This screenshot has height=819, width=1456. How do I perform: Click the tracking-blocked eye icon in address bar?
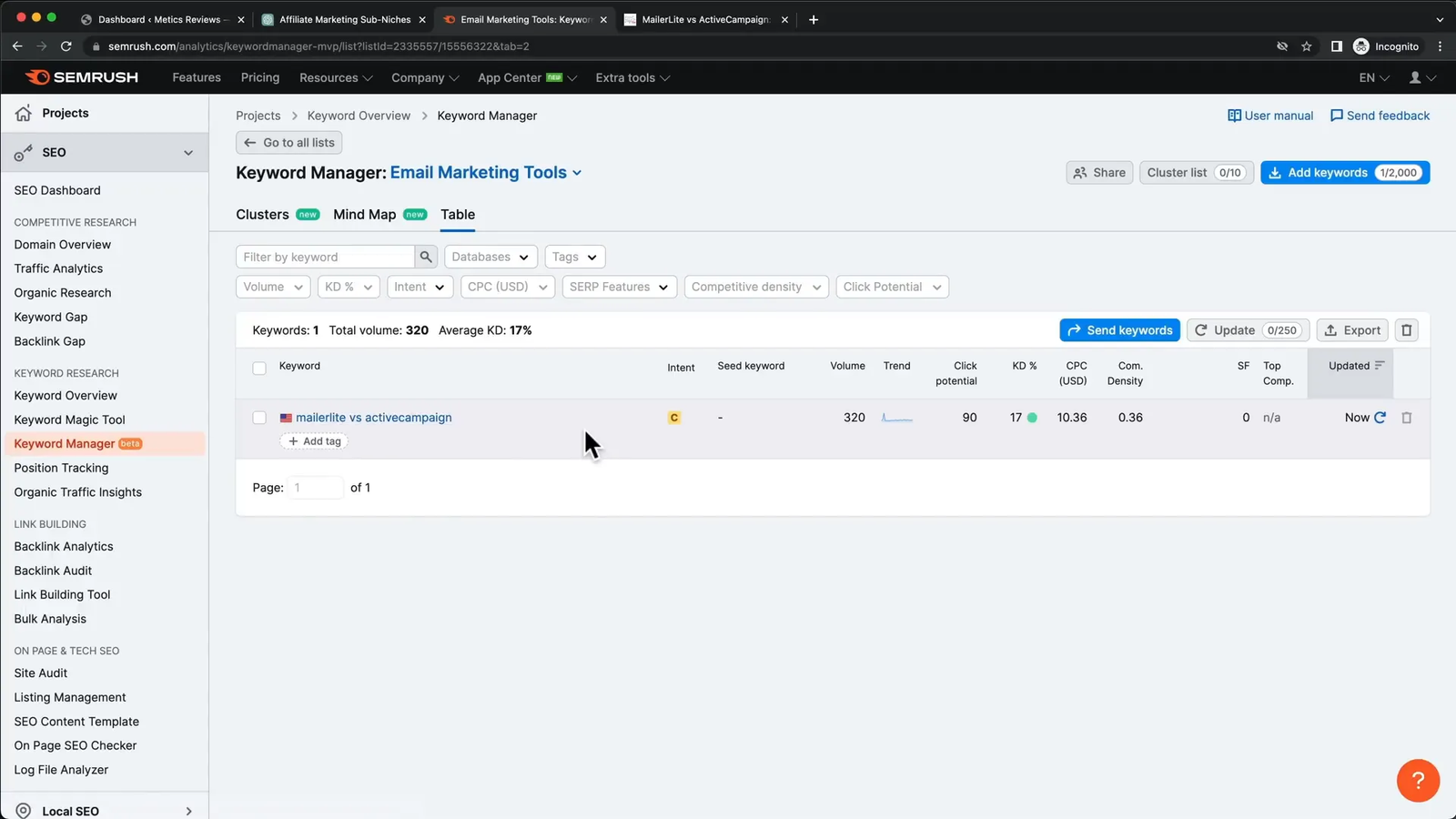[1282, 46]
